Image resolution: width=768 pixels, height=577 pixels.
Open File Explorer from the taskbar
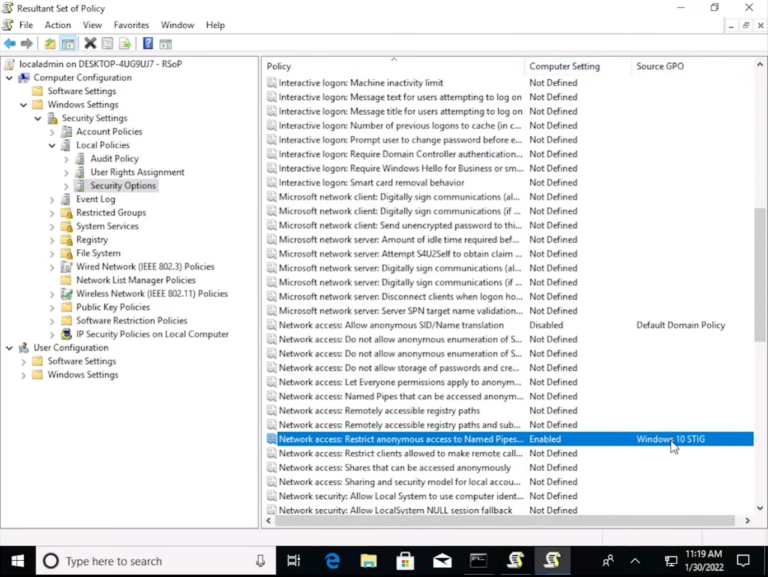(x=368, y=560)
